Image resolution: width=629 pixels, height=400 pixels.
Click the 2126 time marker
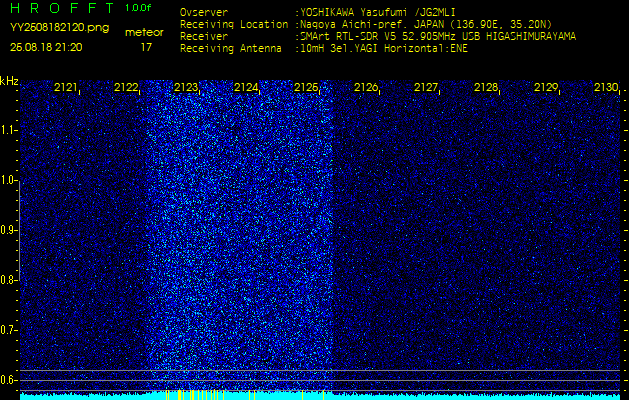[x=366, y=87]
